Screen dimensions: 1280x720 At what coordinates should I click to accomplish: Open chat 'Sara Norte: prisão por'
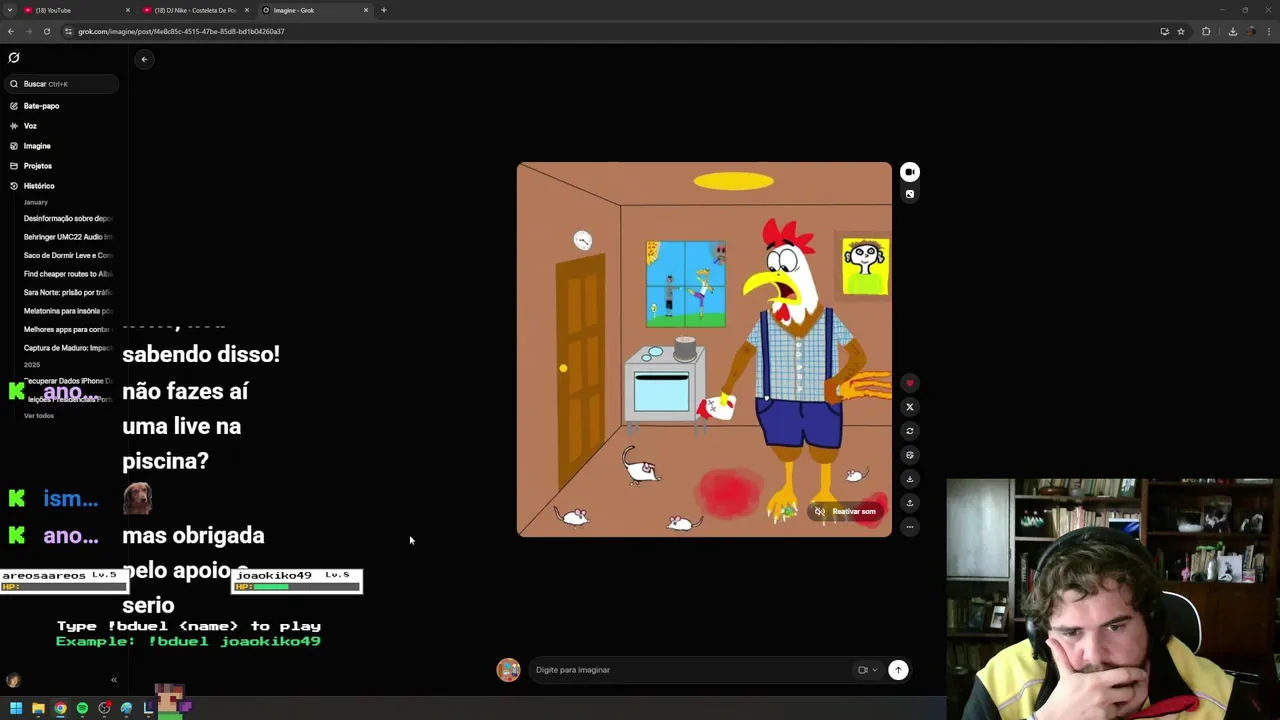tap(68, 292)
